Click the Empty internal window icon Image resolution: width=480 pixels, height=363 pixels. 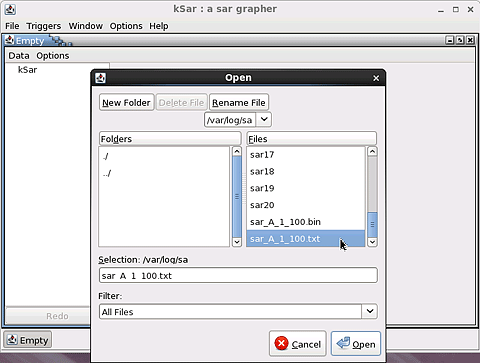pos(9,40)
